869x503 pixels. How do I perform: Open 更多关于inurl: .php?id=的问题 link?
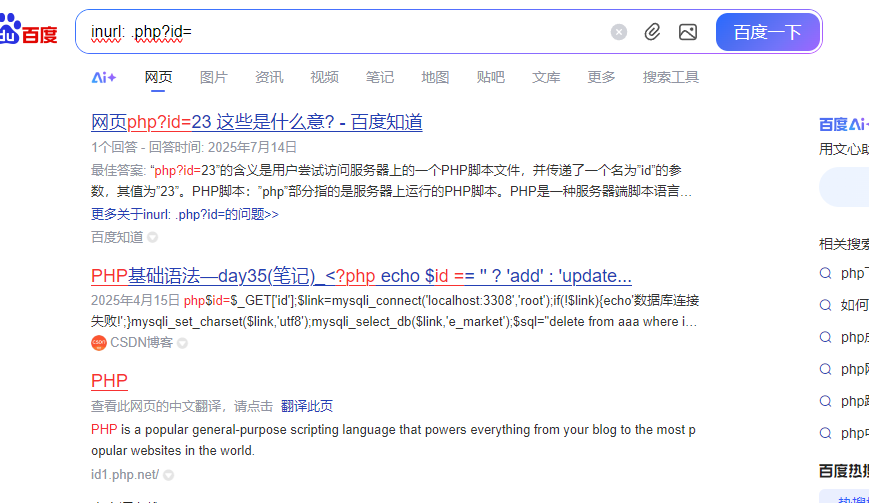pyautogui.click(x=185, y=214)
